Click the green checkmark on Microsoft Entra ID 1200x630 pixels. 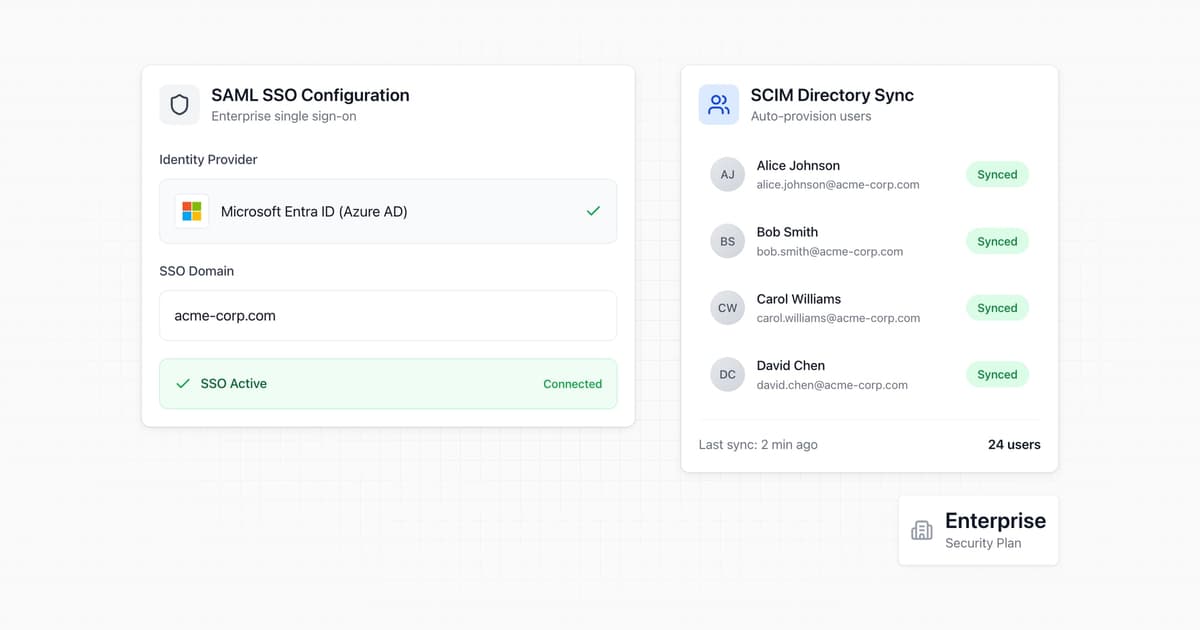coord(593,211)
